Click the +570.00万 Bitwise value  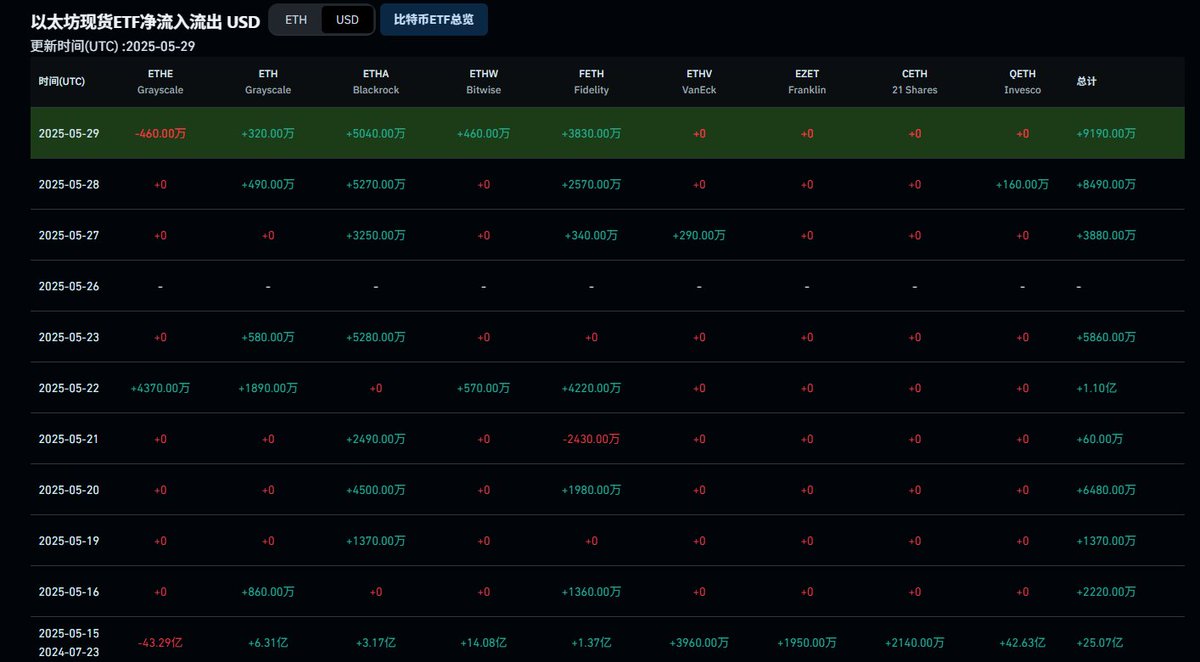483,388
